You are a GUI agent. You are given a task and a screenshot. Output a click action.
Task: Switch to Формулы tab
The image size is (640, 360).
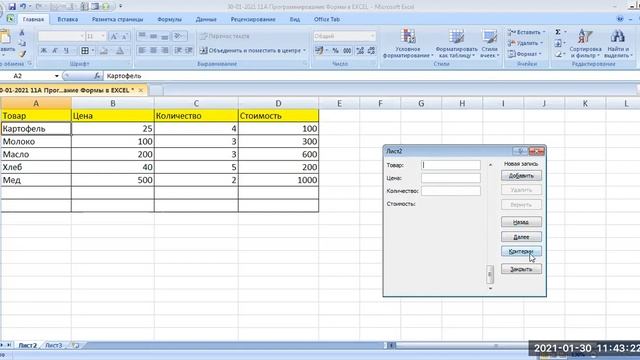(x=169, y=19)
